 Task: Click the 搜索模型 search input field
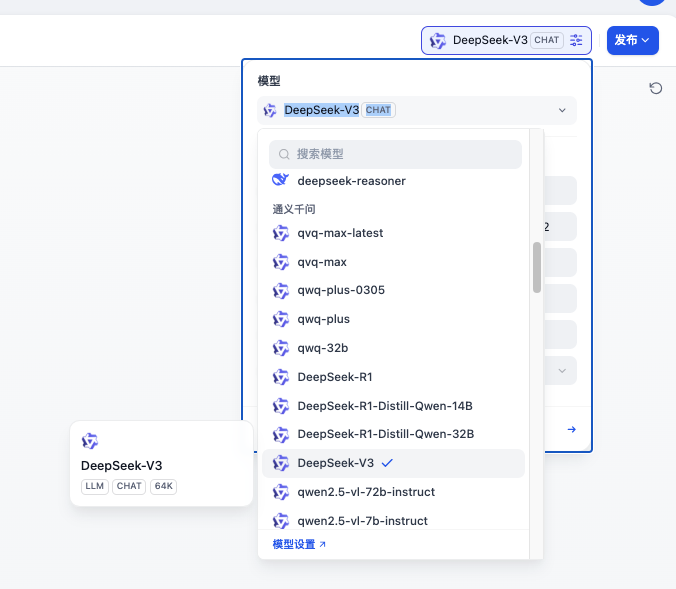395,154
